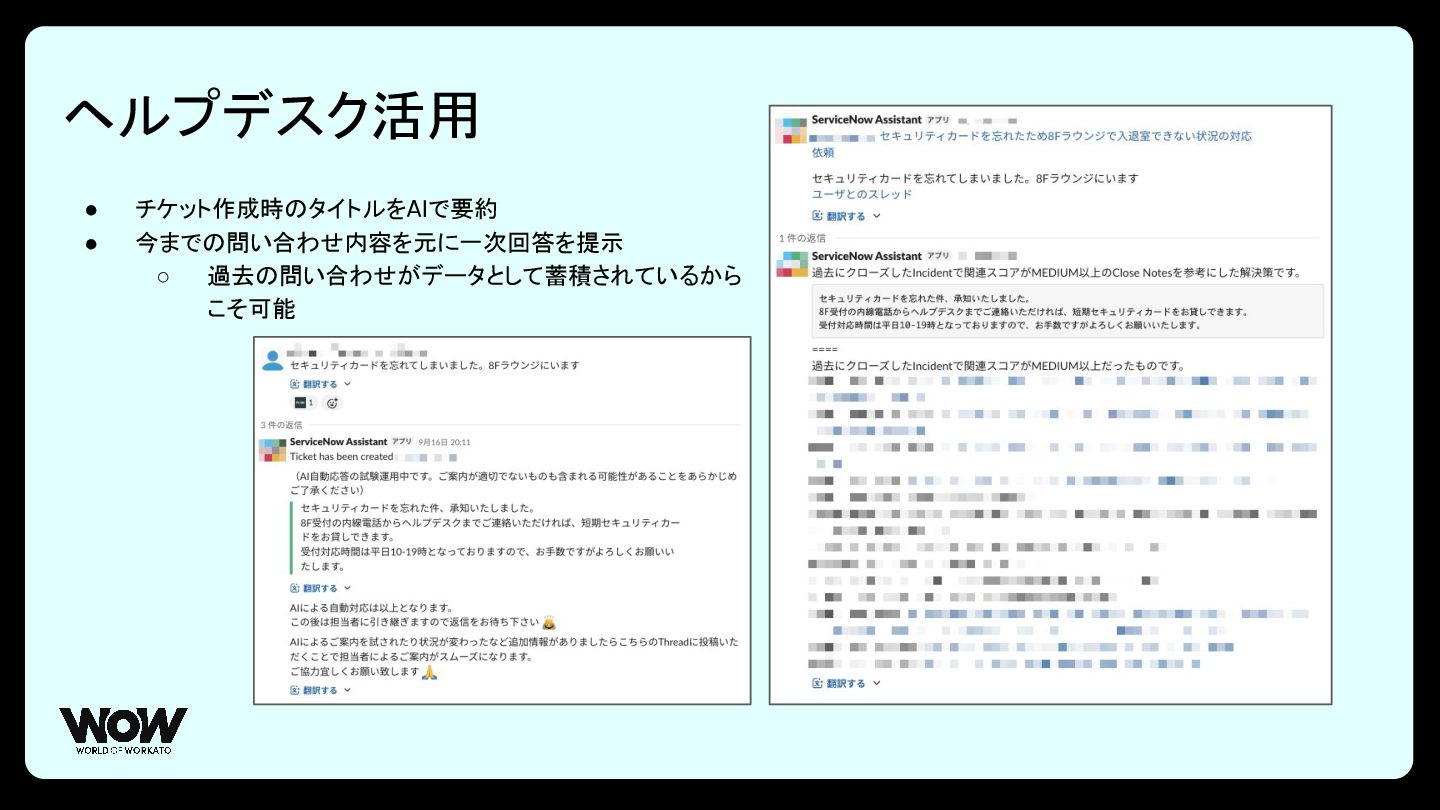Click the translate icon below ご協力宜しくお願い致します
The height and width of the screenshot is (810, 1440).
pos(295,690)
